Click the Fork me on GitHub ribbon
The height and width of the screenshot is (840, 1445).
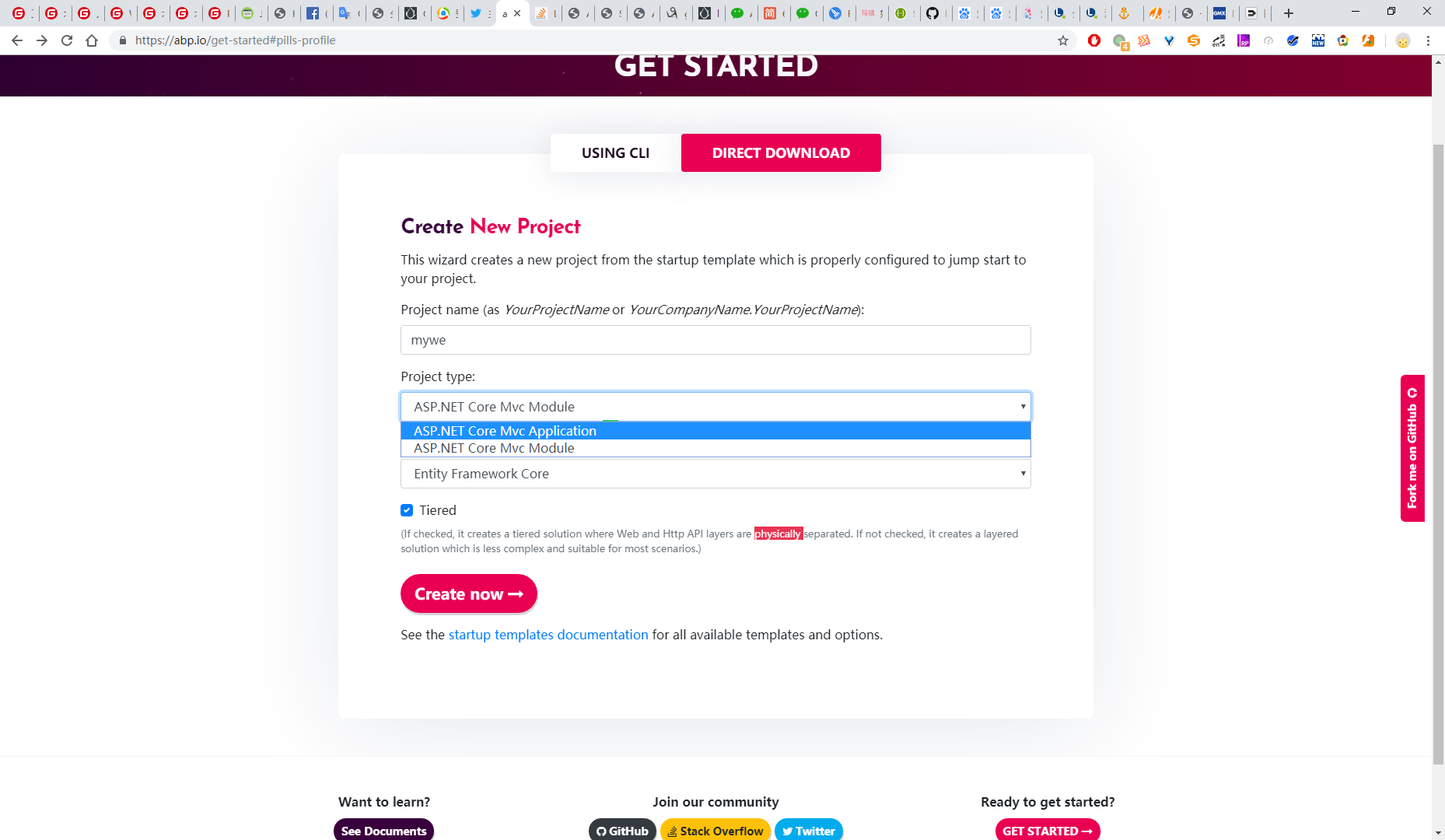(1413, 450)
